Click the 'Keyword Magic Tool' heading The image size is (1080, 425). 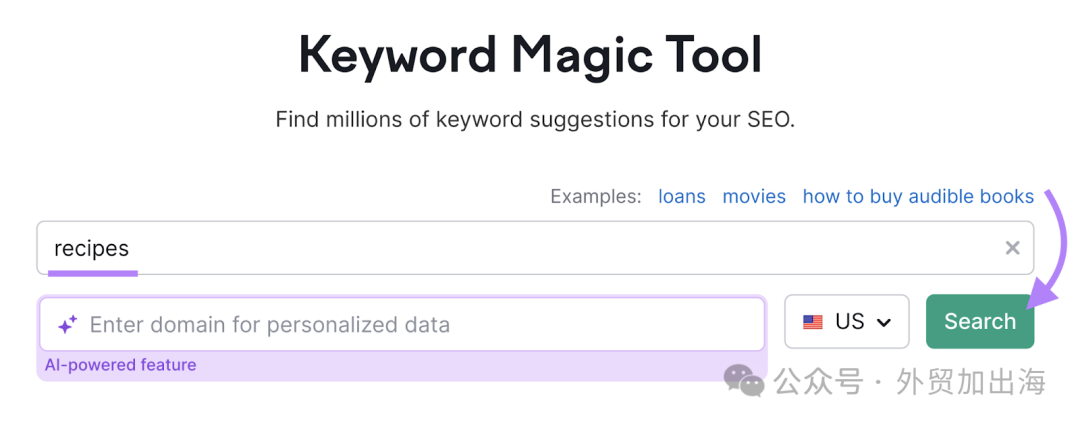tap(530, 55)
